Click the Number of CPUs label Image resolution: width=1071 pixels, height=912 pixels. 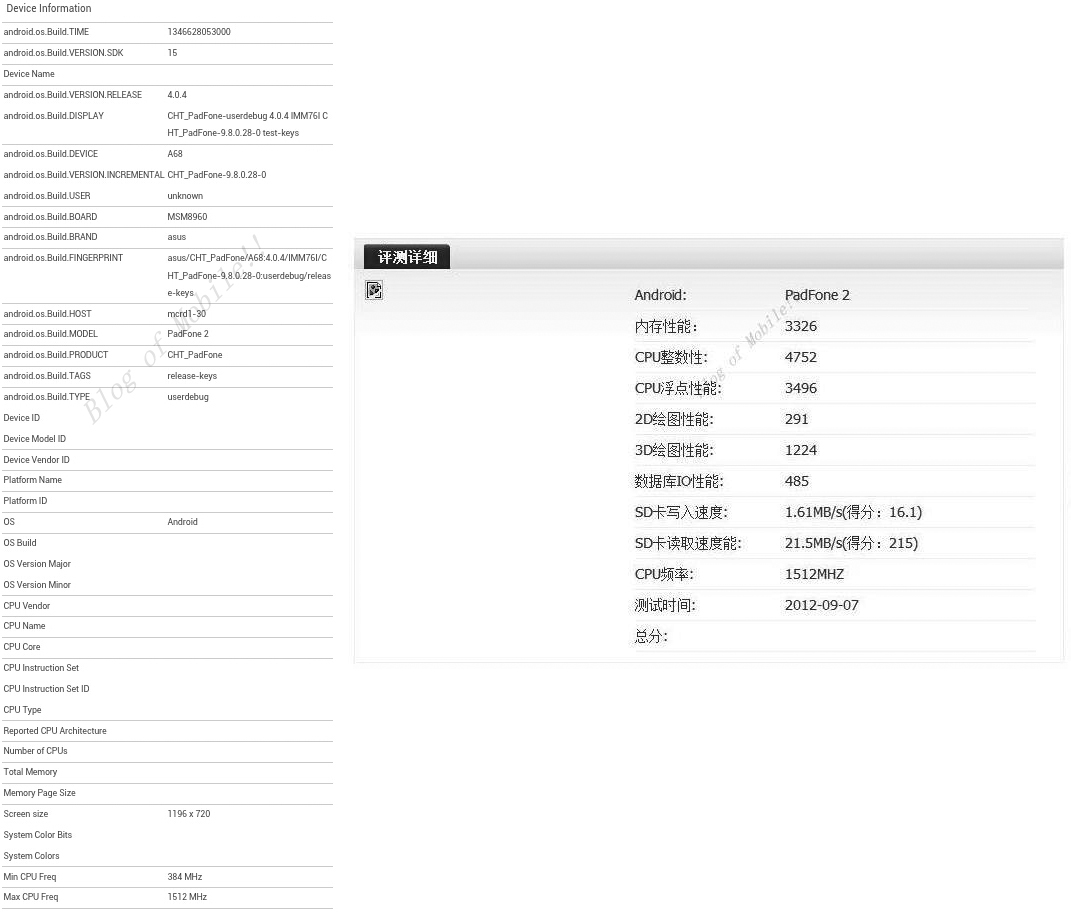click(x=36, y=751)
